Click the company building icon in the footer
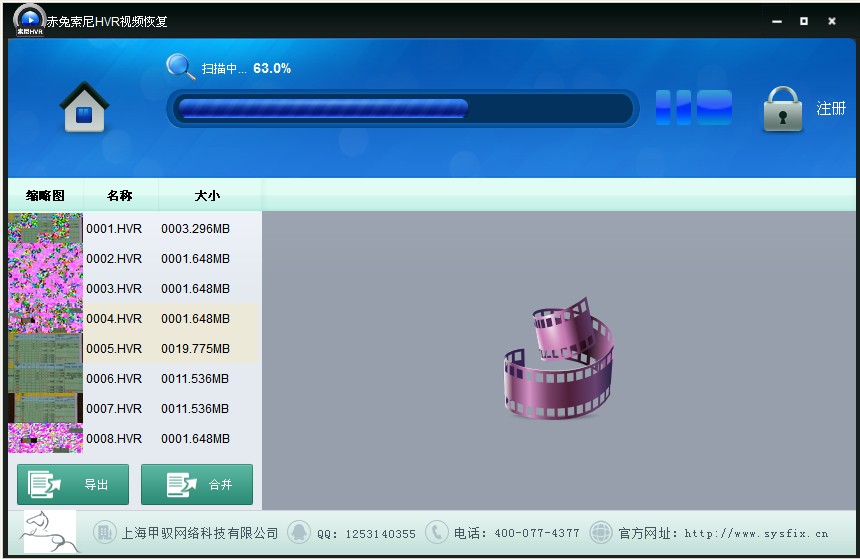860x559 pixels. click(104, 532)
